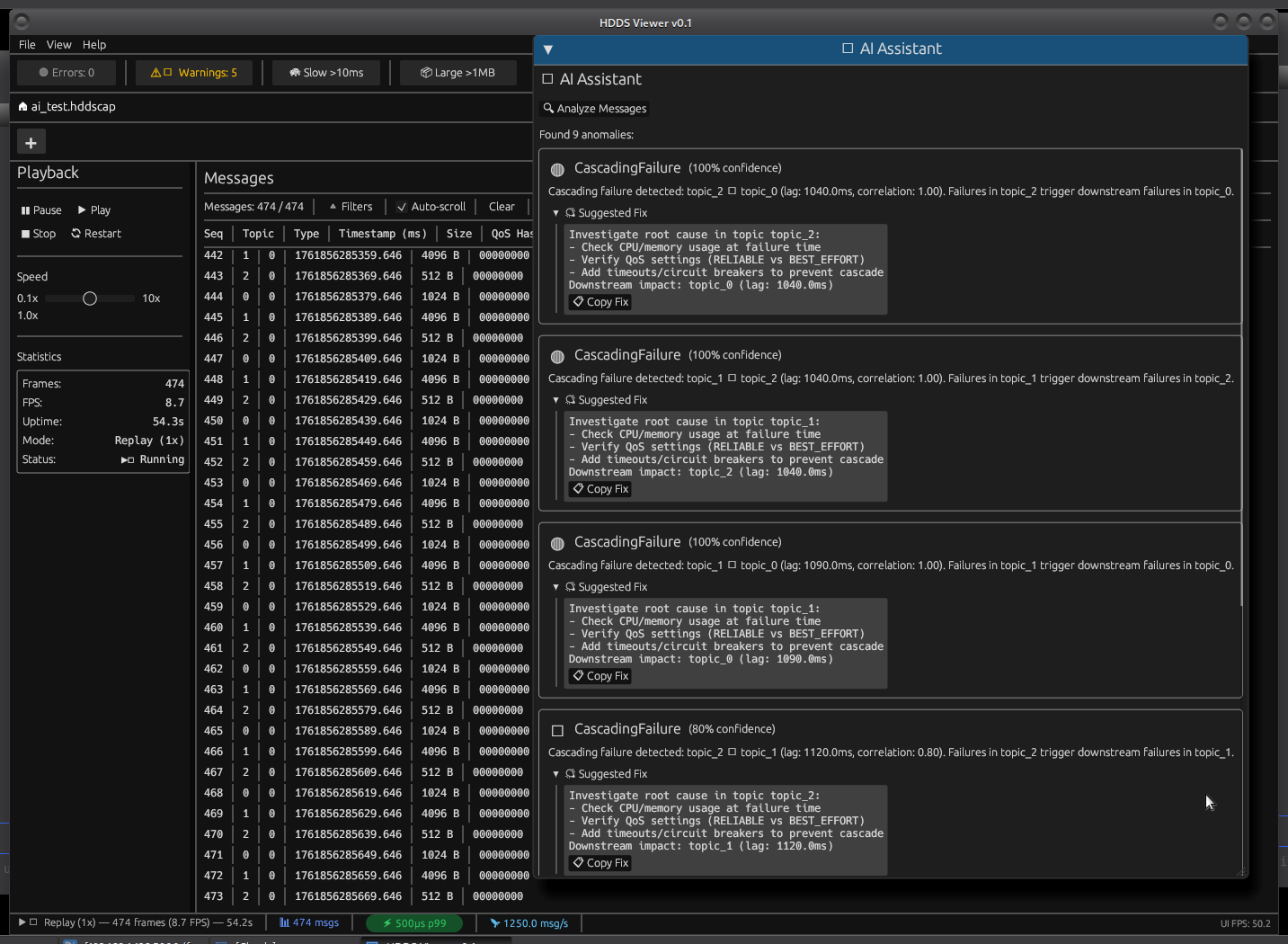
Task: Click the 80% confidence CascadingFailure icon
Action: point(557,730)
